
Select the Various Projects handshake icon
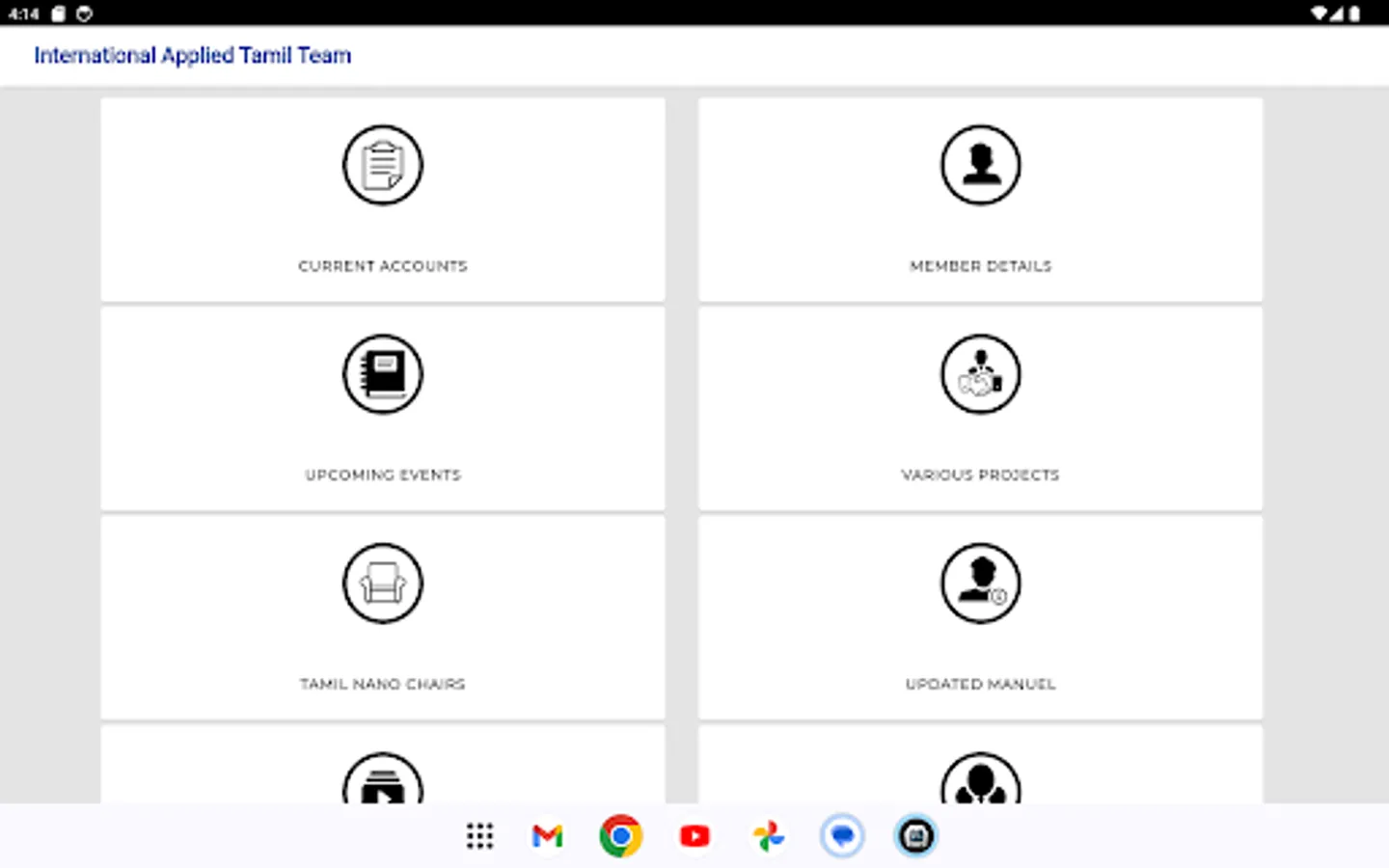tap(981, 374)
